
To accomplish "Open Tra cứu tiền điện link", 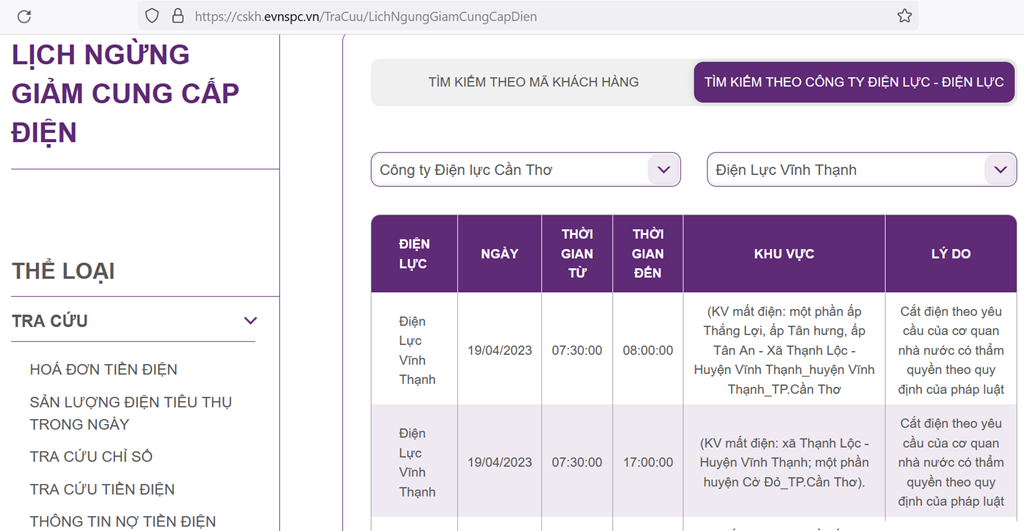I will (x=102, y=489).
